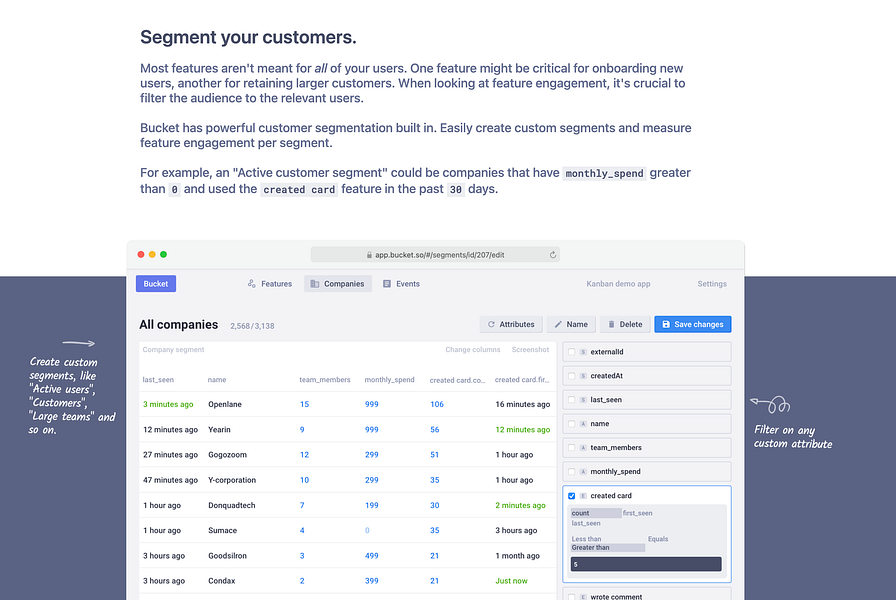Open Kanban demo app menu
896x600 pixels.
point(618,283)
